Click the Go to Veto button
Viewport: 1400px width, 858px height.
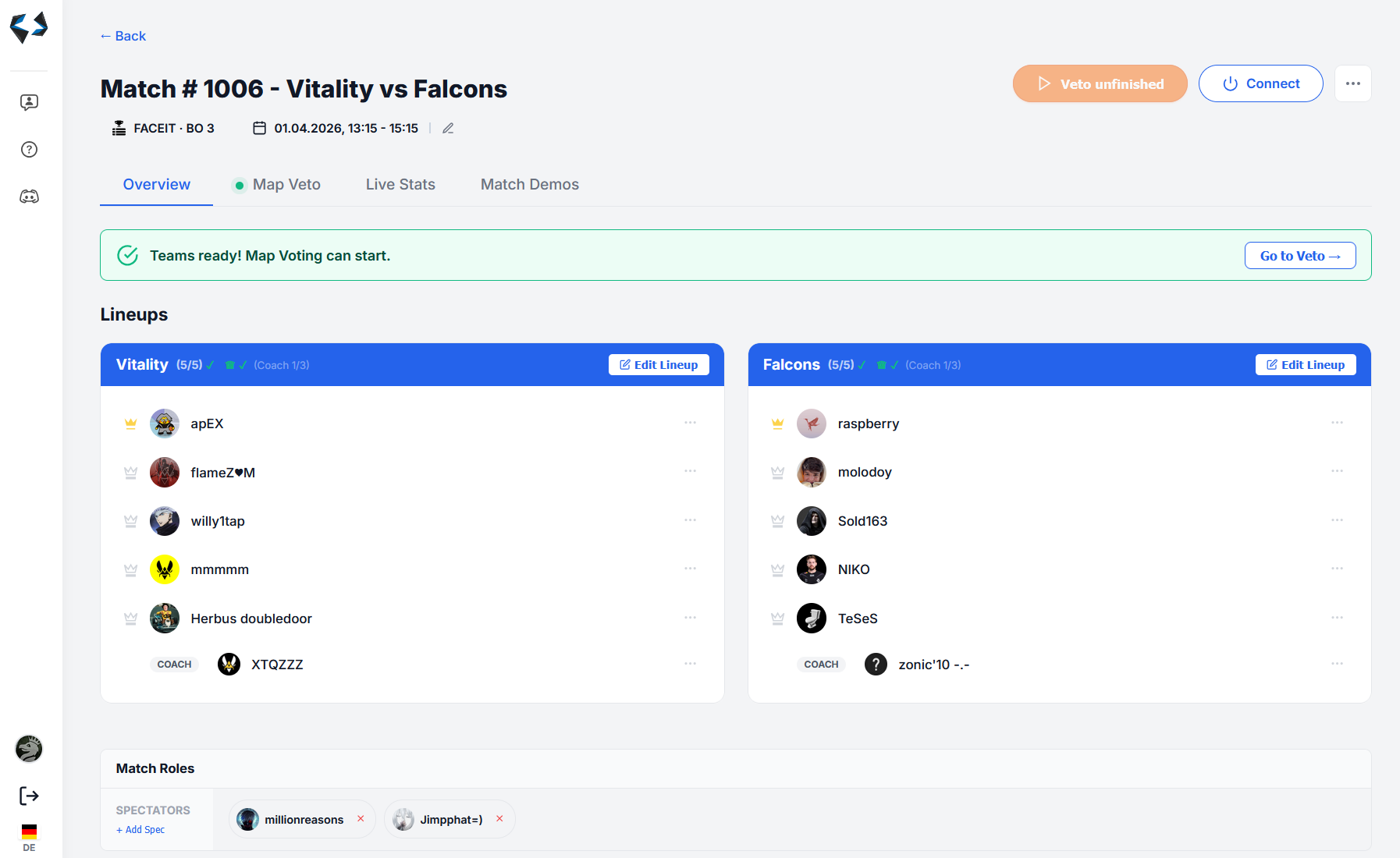1299,256
